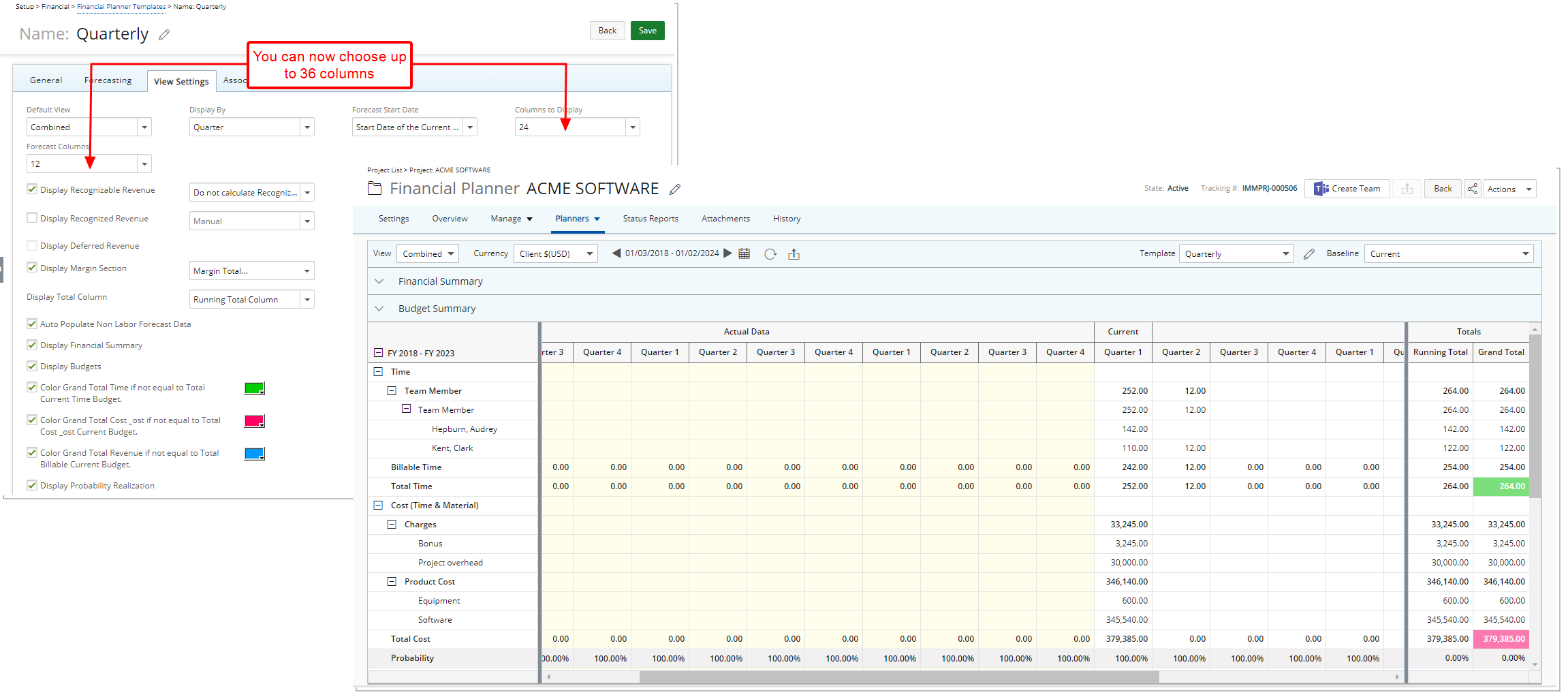Image resolution: width=1568 pixels, height=699 pixels.
Task: Open the Display By Quarter dropdown
Action: [251, 127]
